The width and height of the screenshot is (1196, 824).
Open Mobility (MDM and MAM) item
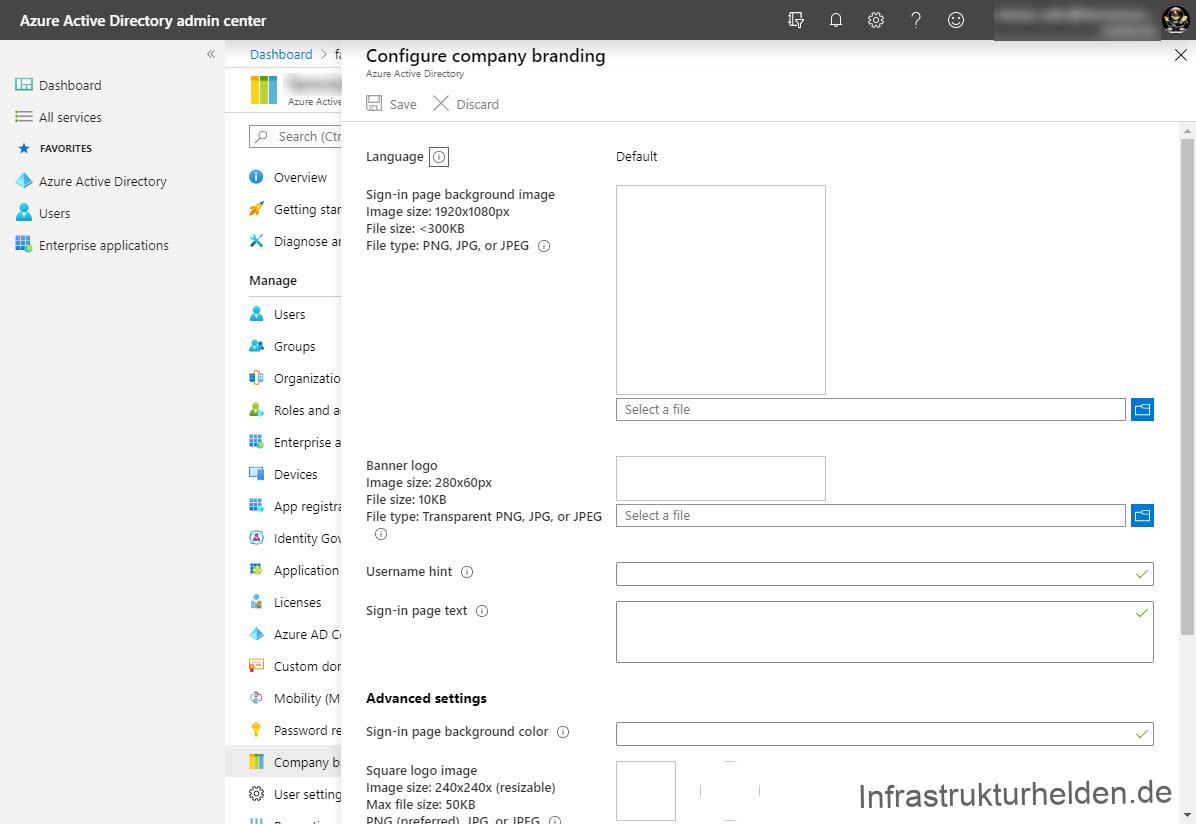coord(294,699)
